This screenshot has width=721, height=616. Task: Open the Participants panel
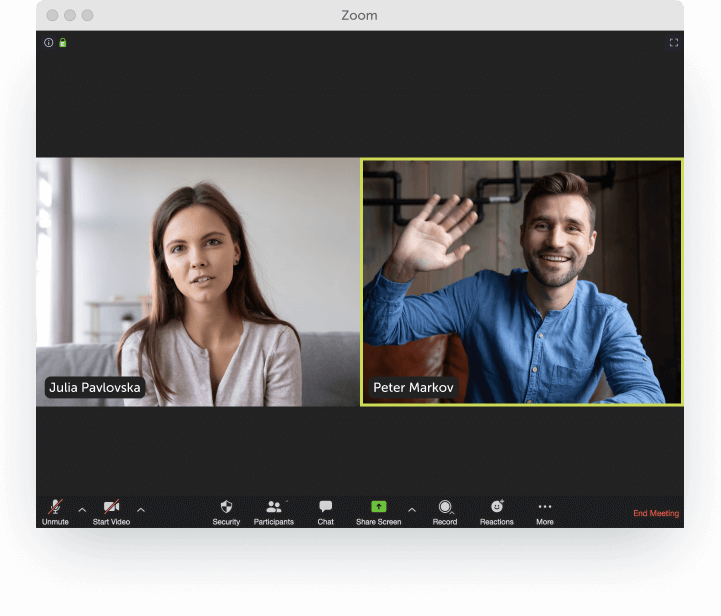pos(274,512)
